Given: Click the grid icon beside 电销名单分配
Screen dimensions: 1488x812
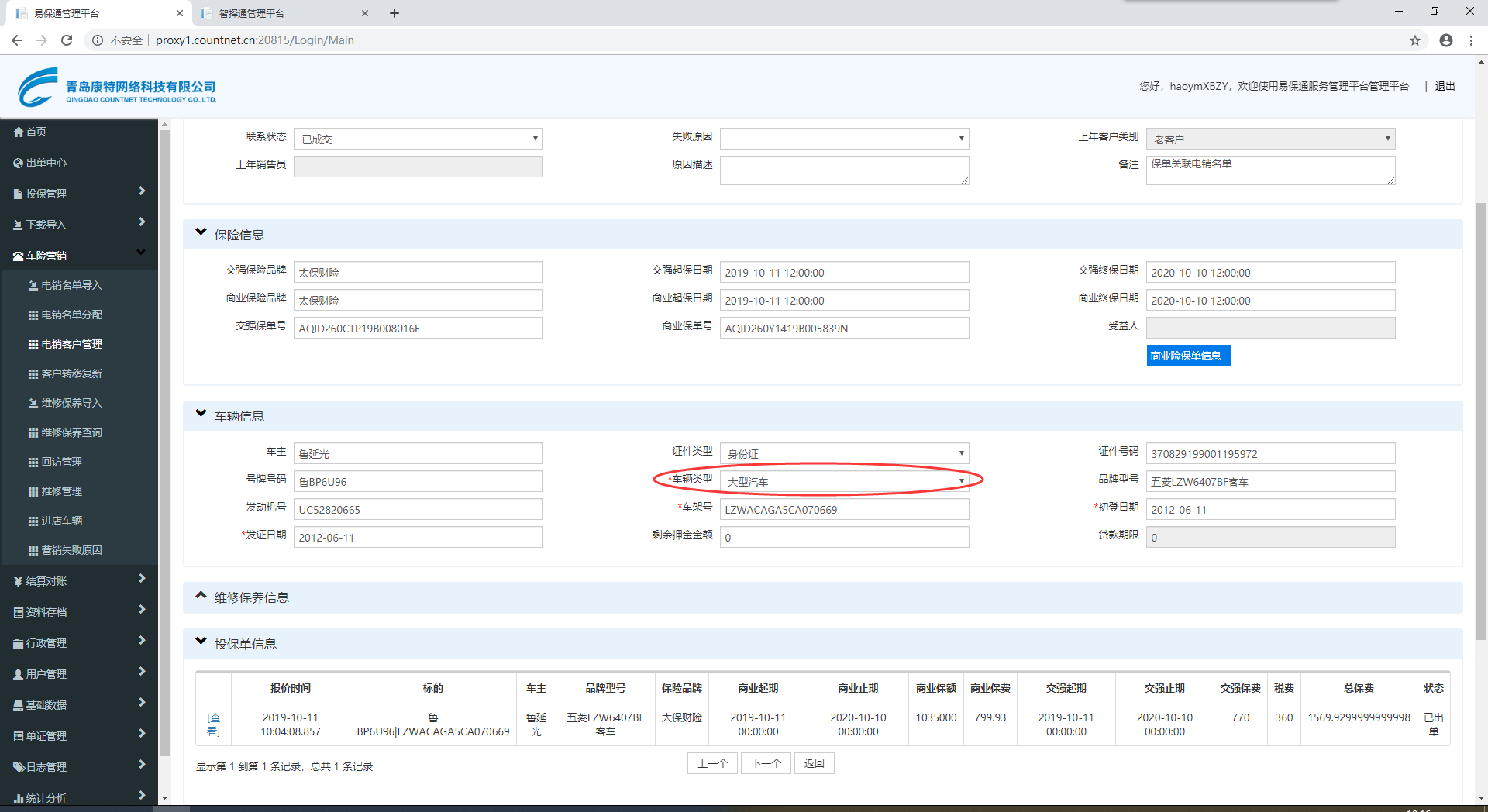Looking at the screenshot, I should [x=33, y=315].
